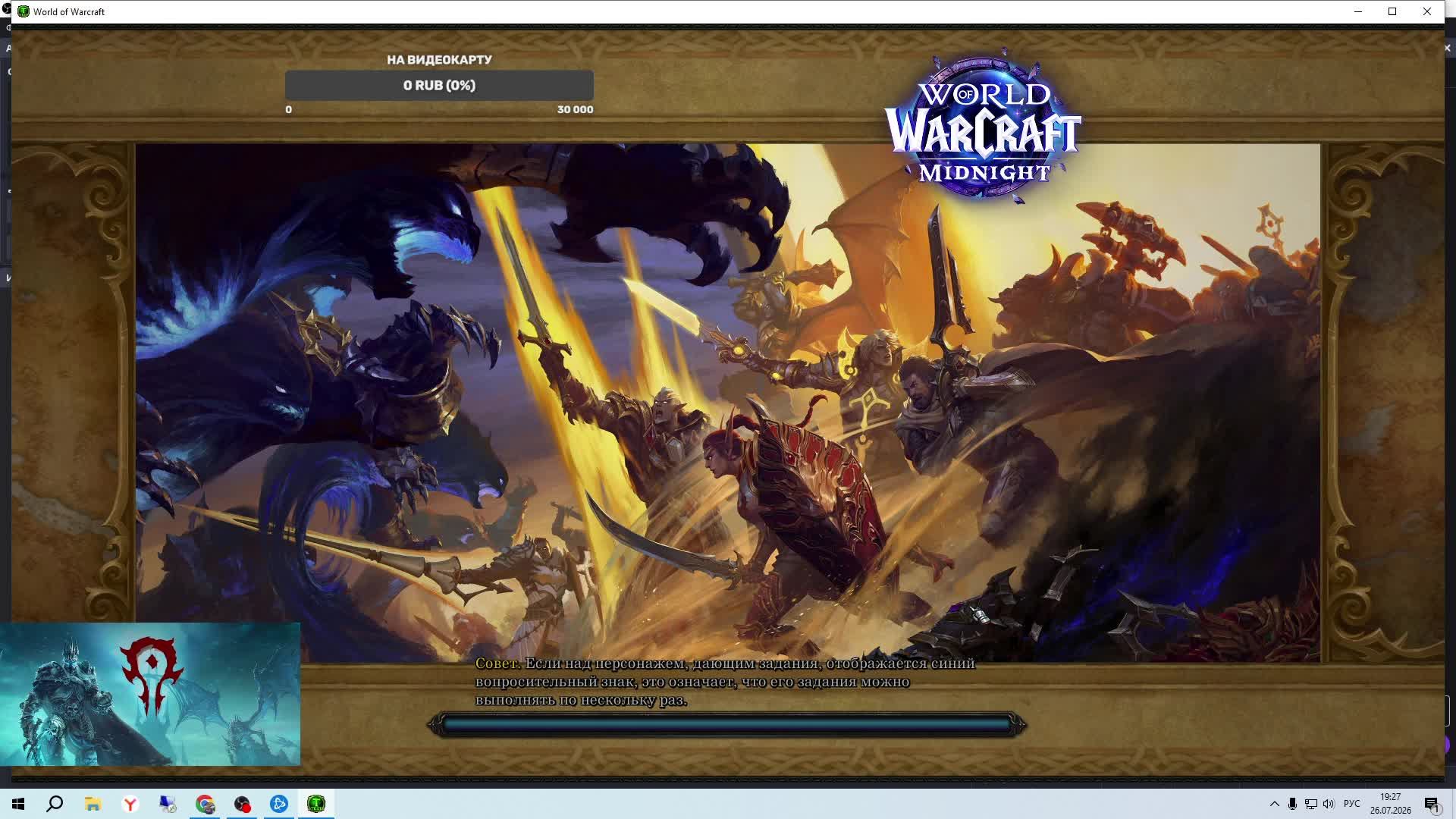This screenshot has width=1456, height=819.
Task: Switch to Google Chrome taskbar icon
Action: click(x=205, y=804)
